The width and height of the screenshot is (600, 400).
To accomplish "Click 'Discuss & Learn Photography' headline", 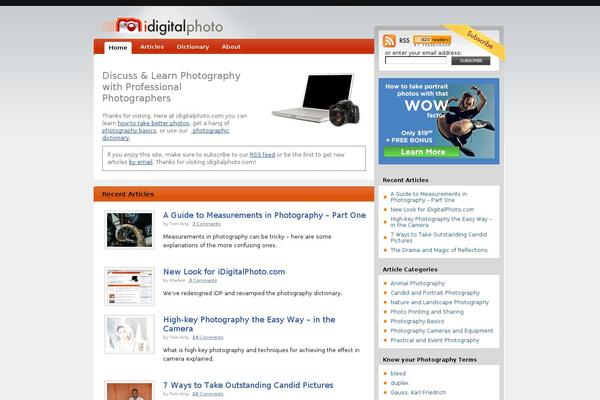I will (171, 87).
